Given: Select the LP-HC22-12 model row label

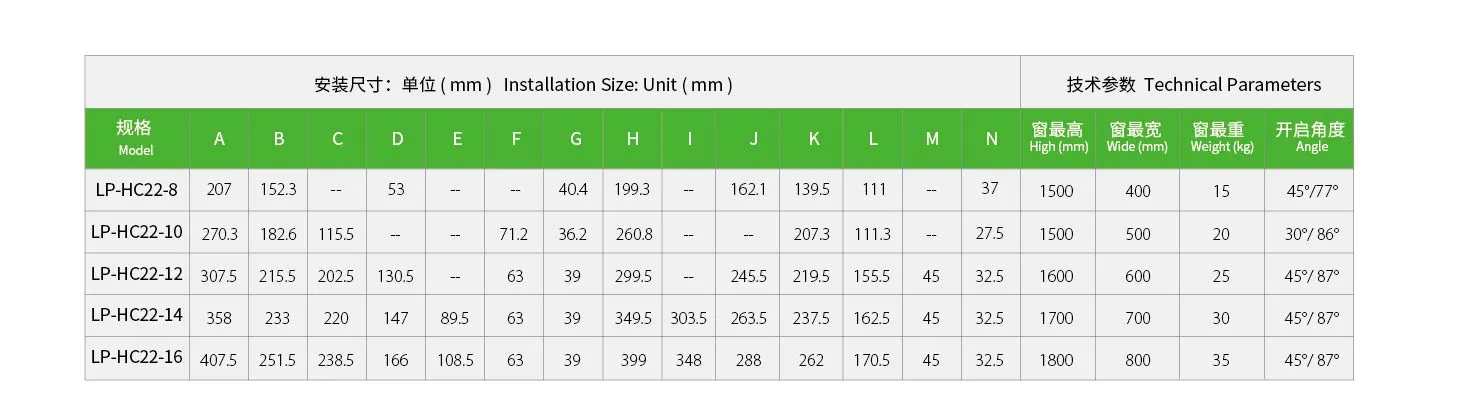Looking at the screenshot, I should click(136, 274).
